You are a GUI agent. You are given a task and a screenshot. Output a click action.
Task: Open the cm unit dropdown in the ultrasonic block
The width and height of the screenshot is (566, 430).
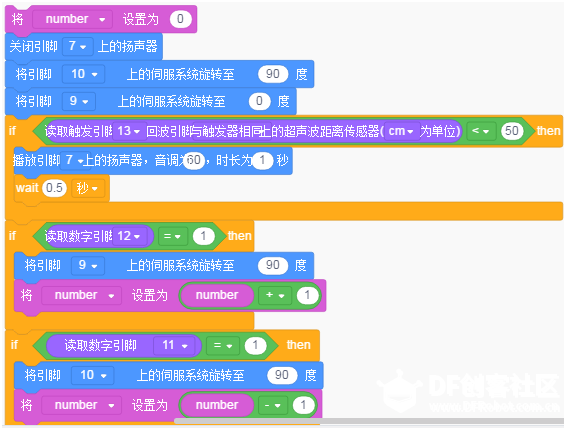[x=401, y=131]
